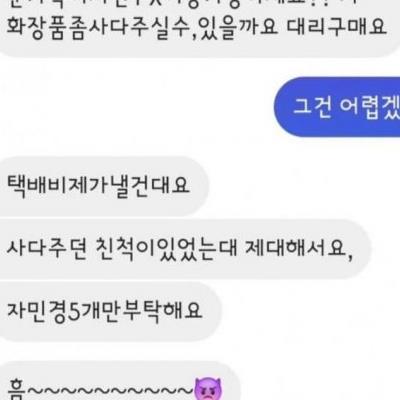Select the blue '그건 어렵겠' sent message bubble
The height and width of the screenshot is (400, 400).
[x=337, y=107]
